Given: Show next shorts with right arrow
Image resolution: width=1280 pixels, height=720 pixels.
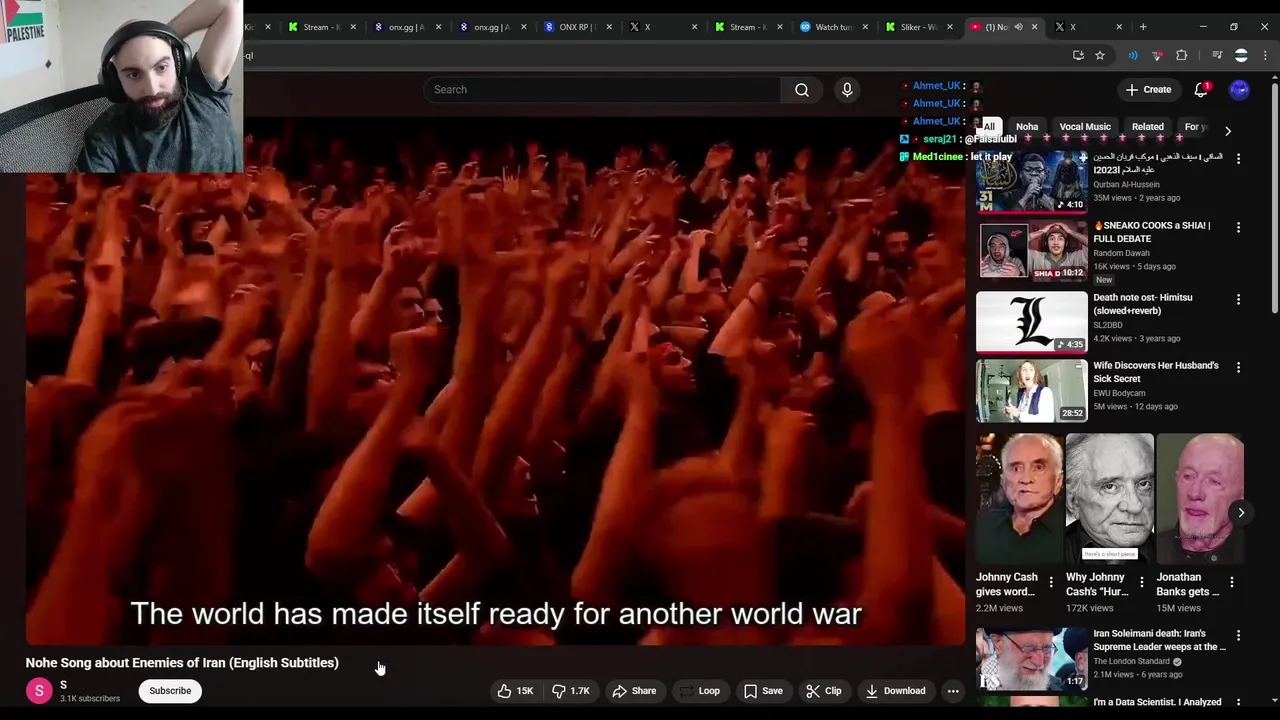Looking at the screenshot, I should coord(1241,513).
